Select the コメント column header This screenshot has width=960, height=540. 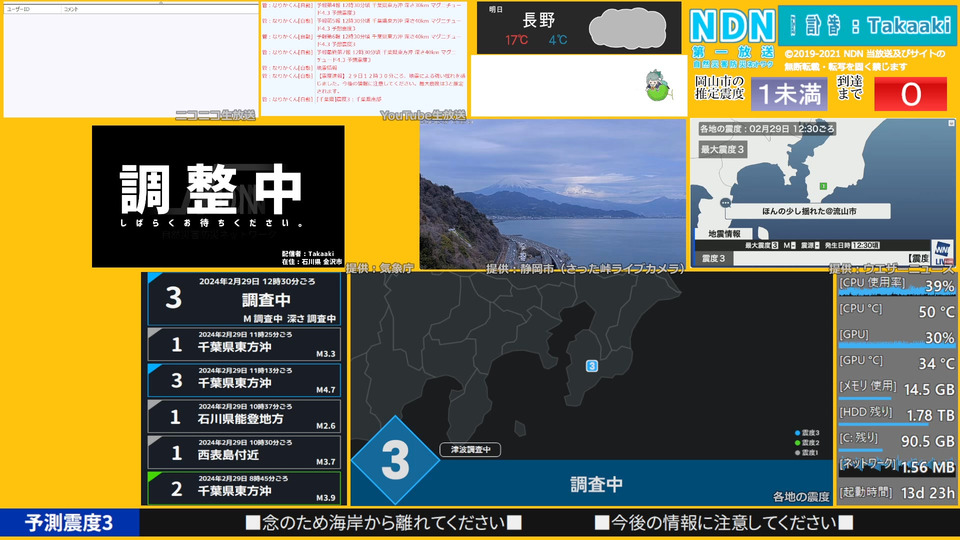click(x=160, y=9)
